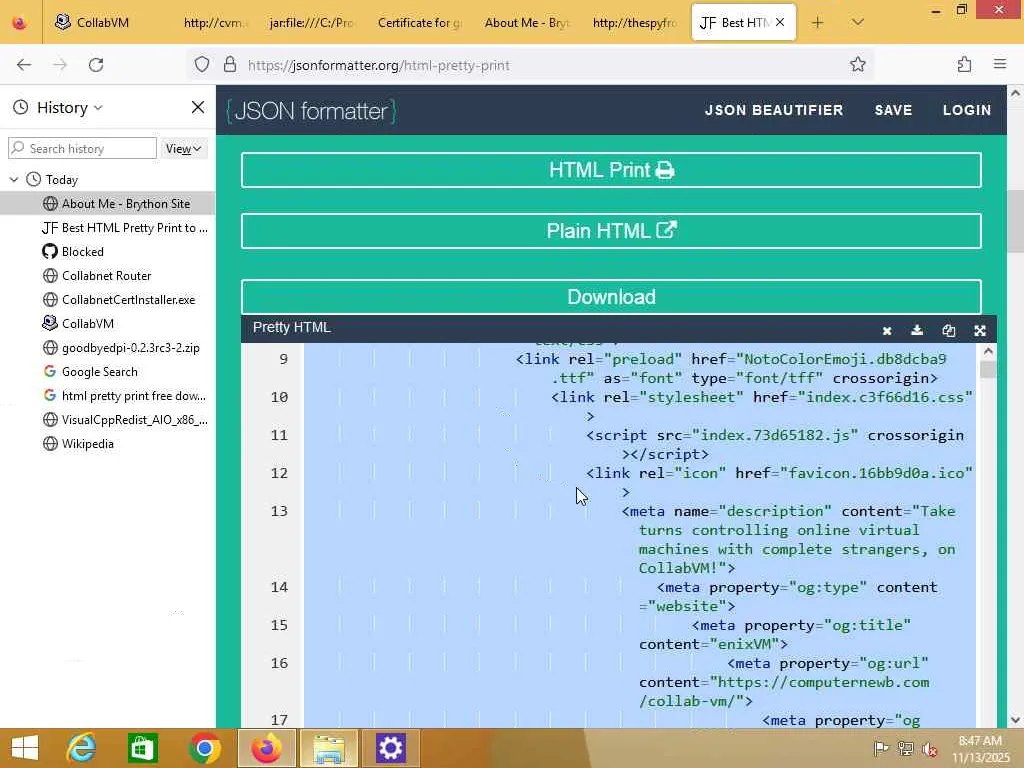Viewport: 1024px width, 768px height.
Task: Close the Best HTML tab
Action: (x=780, y=22)
